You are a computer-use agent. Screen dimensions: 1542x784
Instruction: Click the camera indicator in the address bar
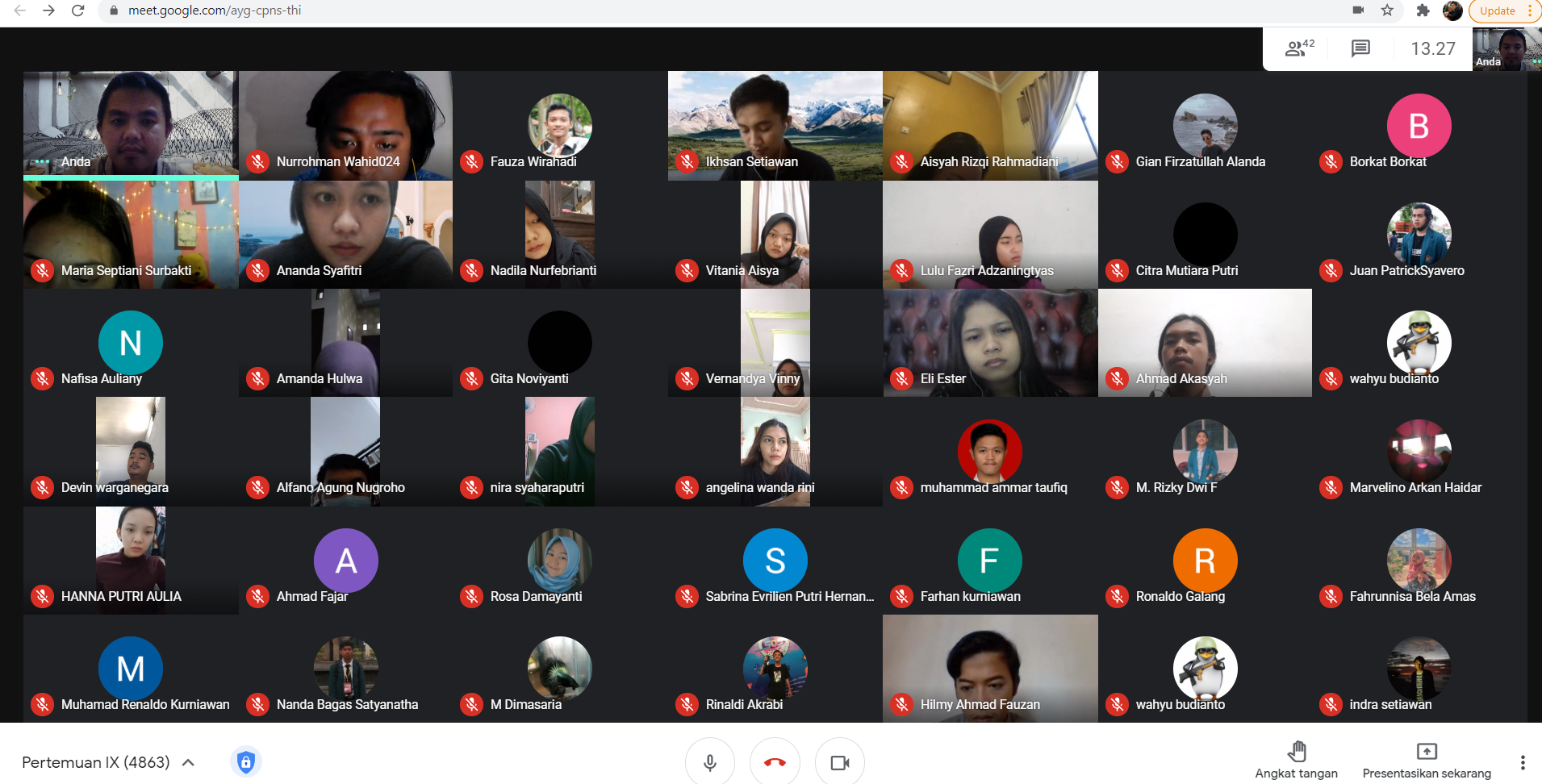(x=1358, y=10)
